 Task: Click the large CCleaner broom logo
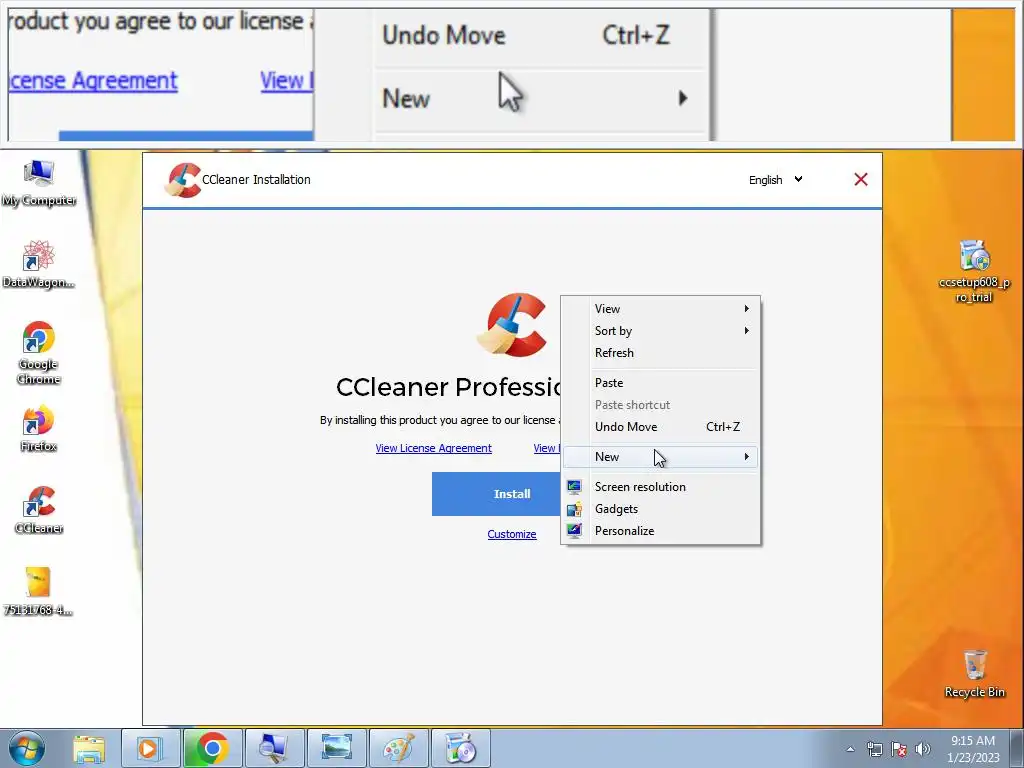[x=512, y=325]
